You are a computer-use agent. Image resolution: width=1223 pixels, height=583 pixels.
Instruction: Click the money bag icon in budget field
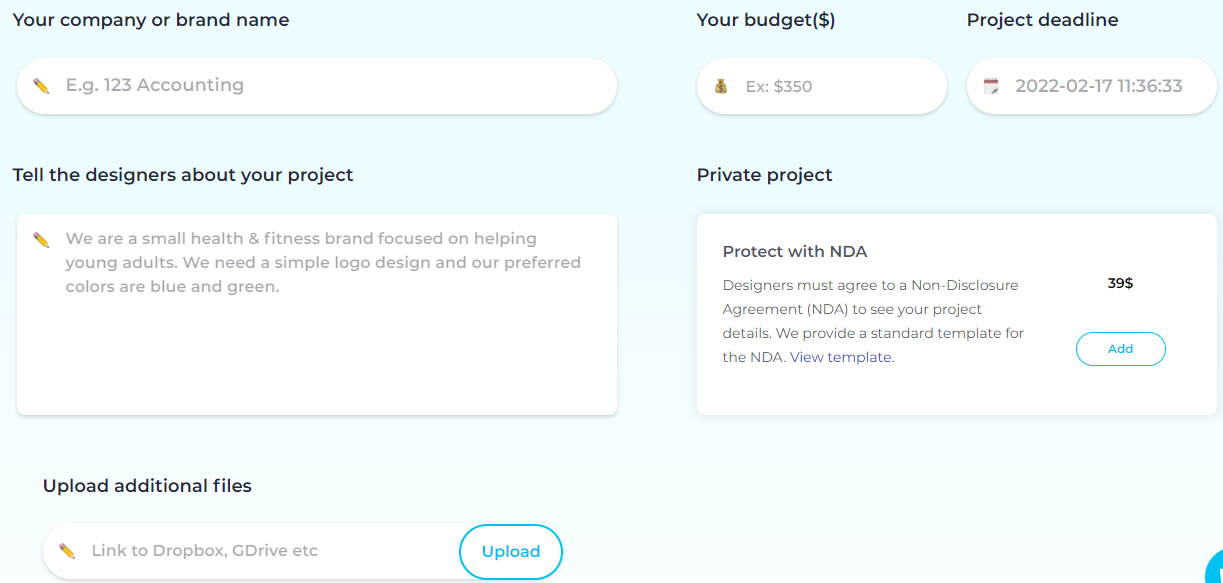coord(721,86)
